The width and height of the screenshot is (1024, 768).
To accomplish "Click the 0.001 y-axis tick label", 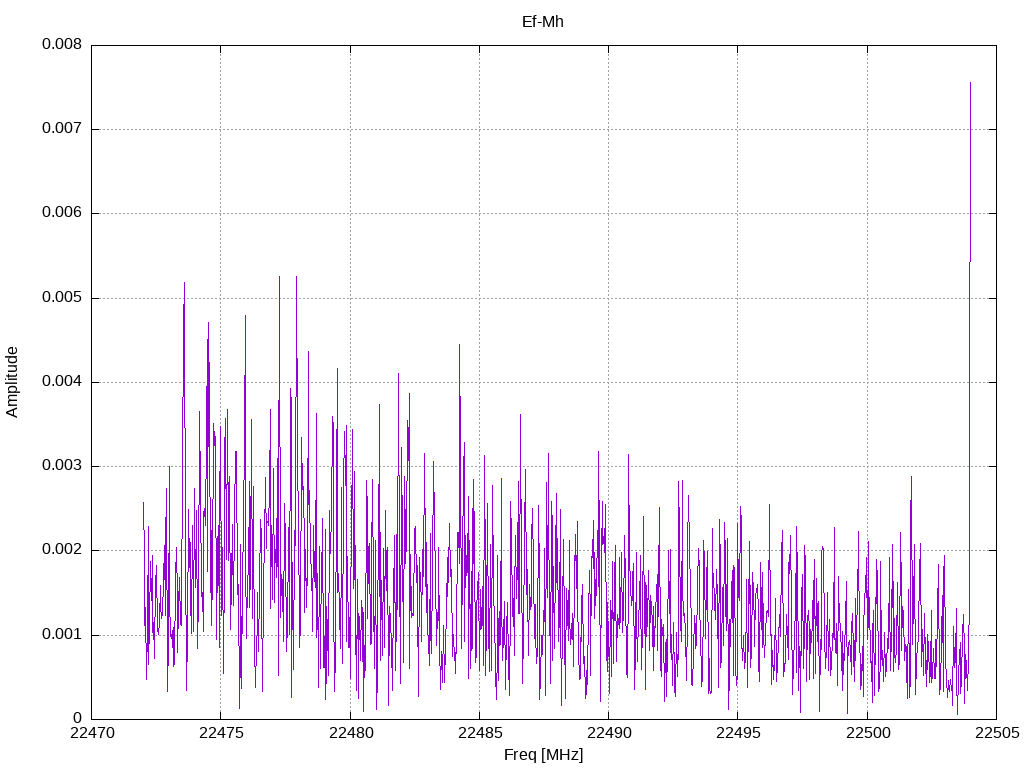I will coord(61,635).
